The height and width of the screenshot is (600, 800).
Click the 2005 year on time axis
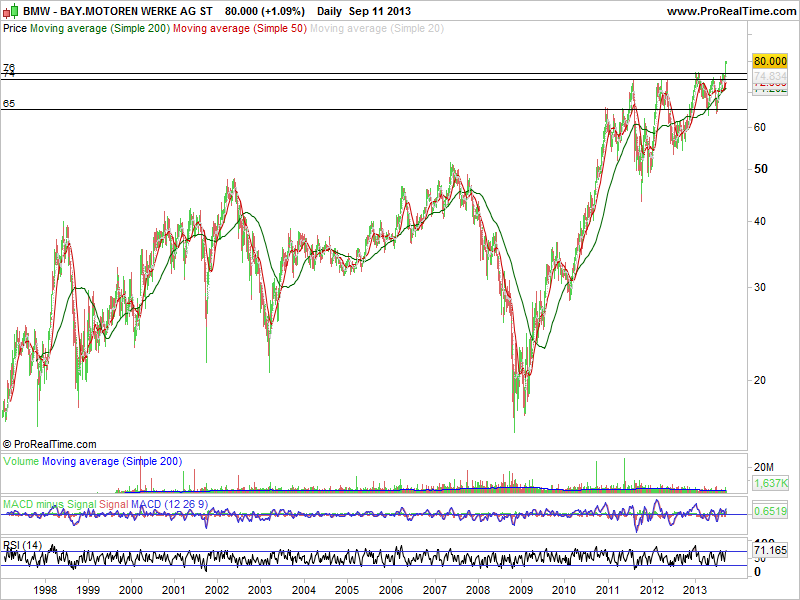coord(347,590)
